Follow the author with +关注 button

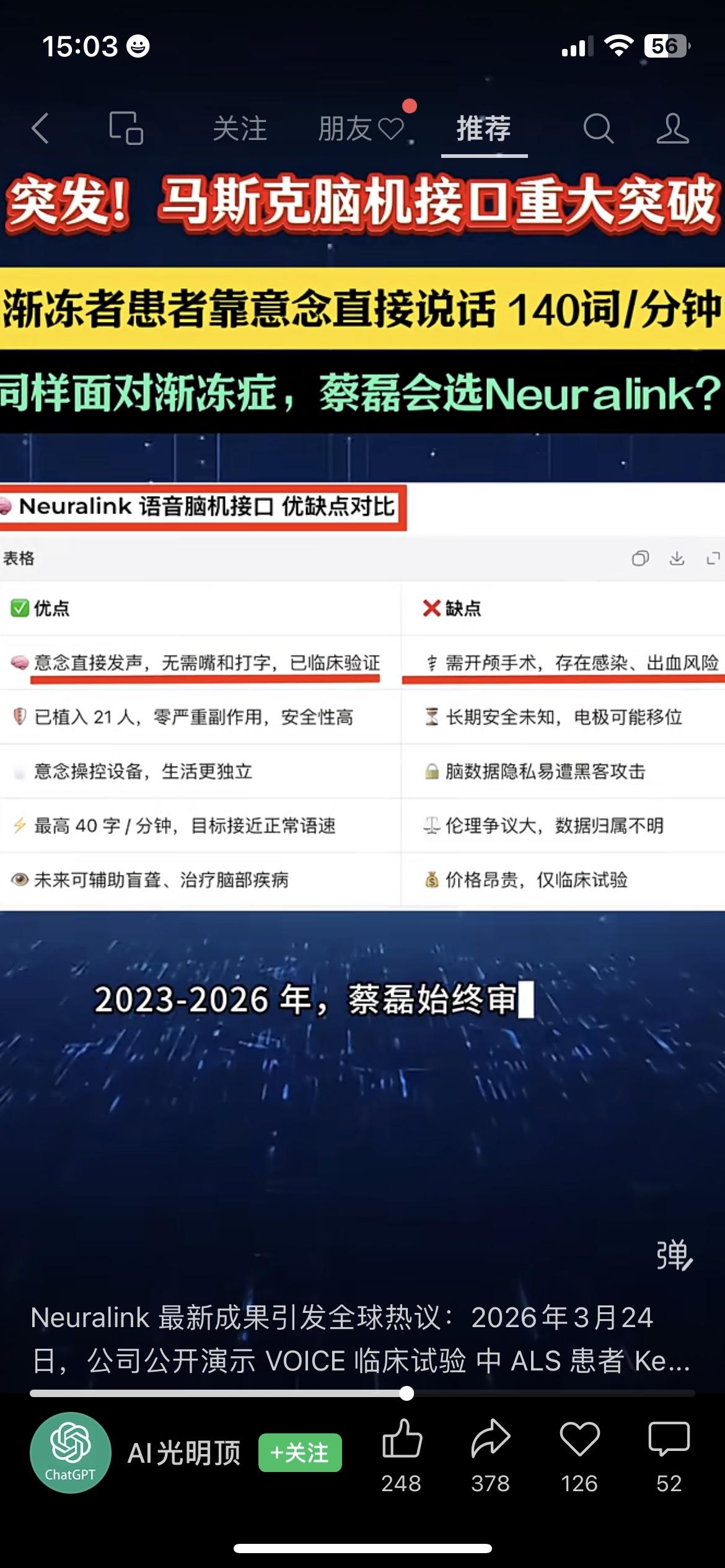pos(300,1452)
